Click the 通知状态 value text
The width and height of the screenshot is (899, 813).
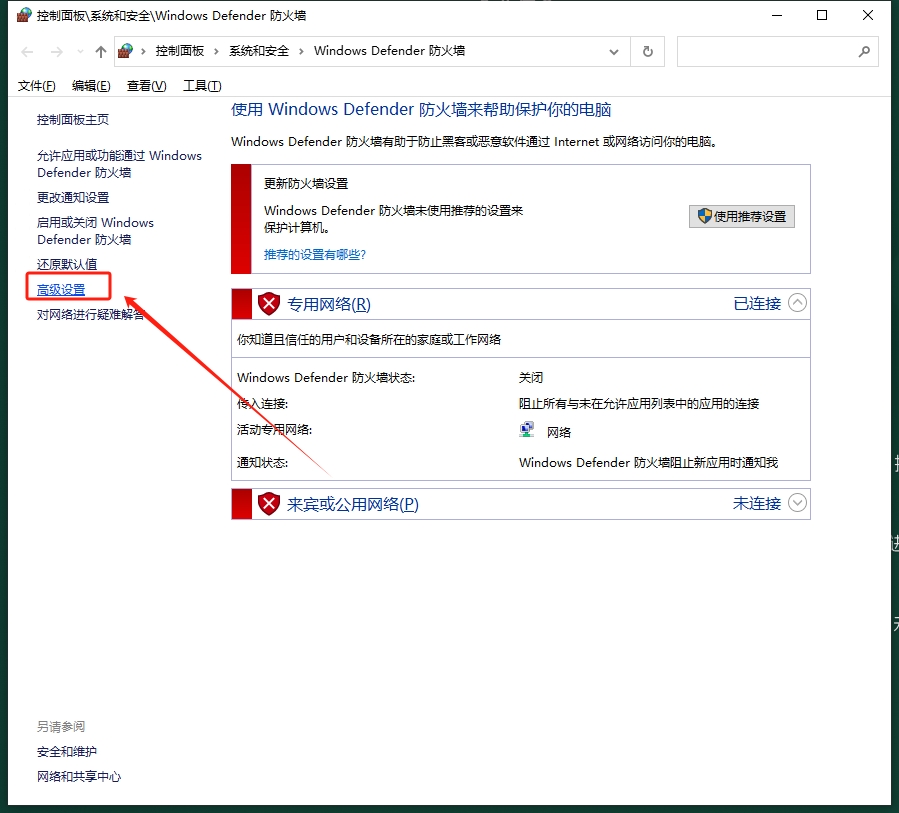pos(648,462)
